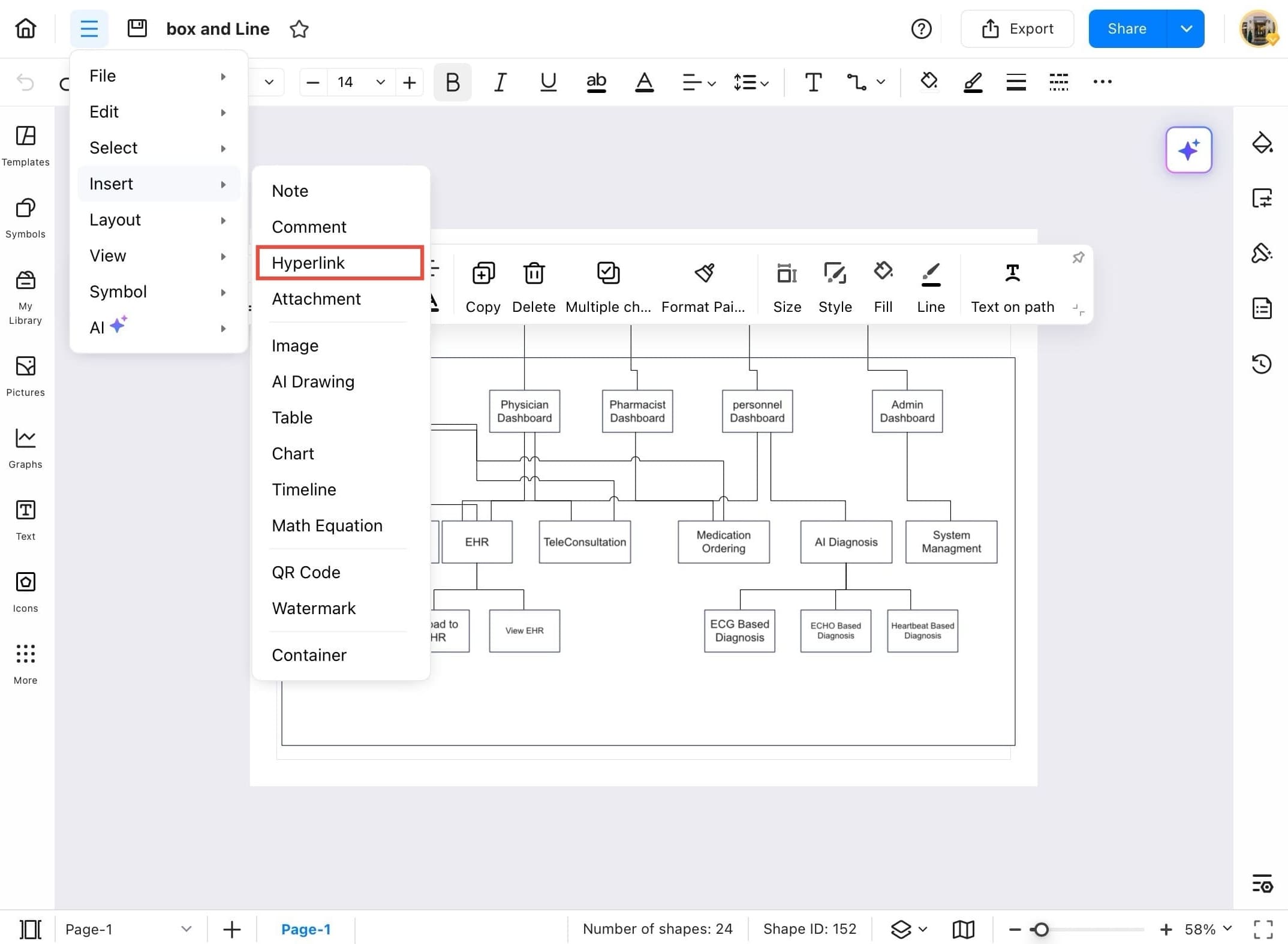This screenshot has width=1288, height=944.
Task: Toggle Bold formatting
Action: click(452, 82)
